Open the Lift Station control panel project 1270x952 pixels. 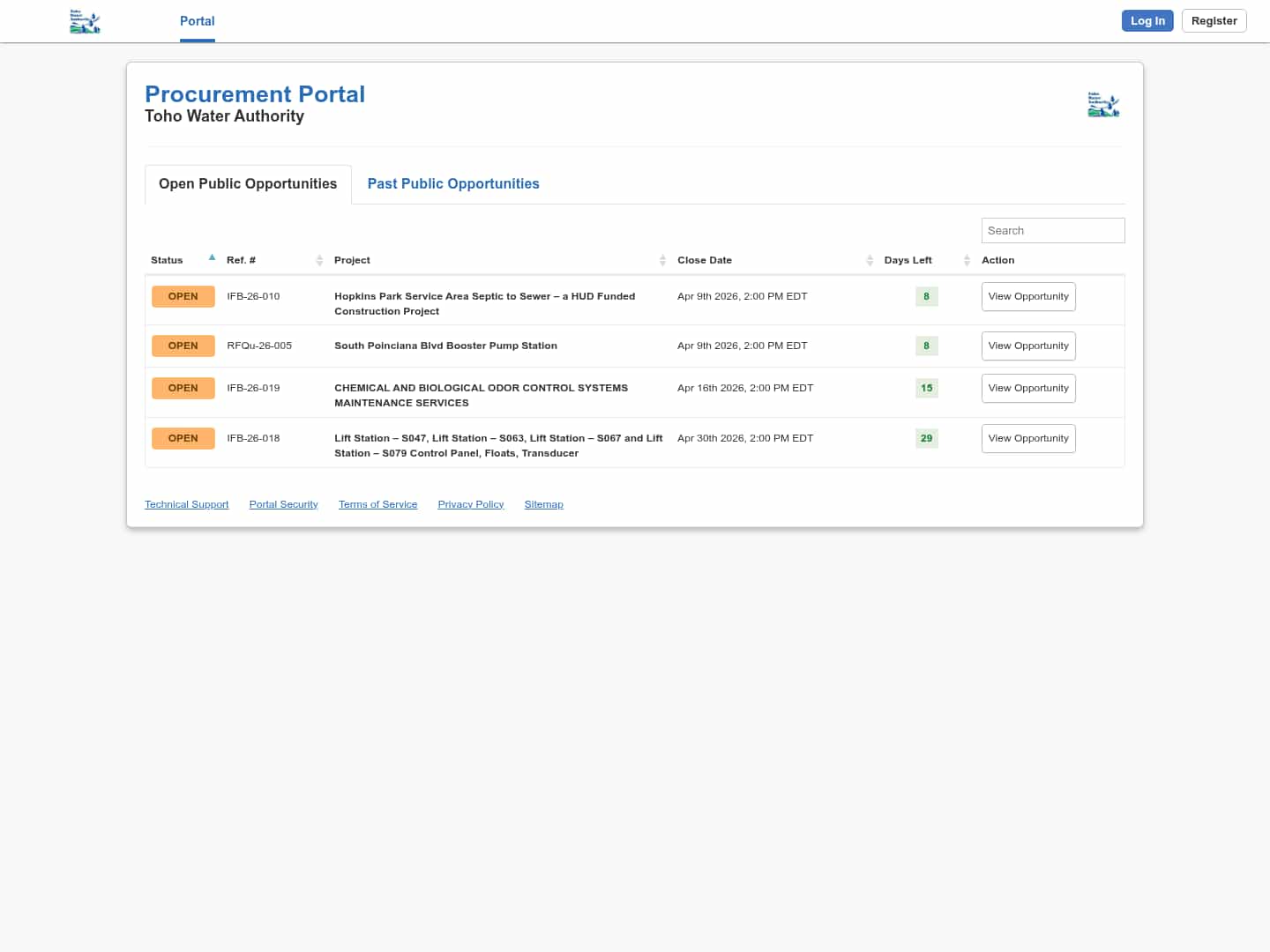497,445
